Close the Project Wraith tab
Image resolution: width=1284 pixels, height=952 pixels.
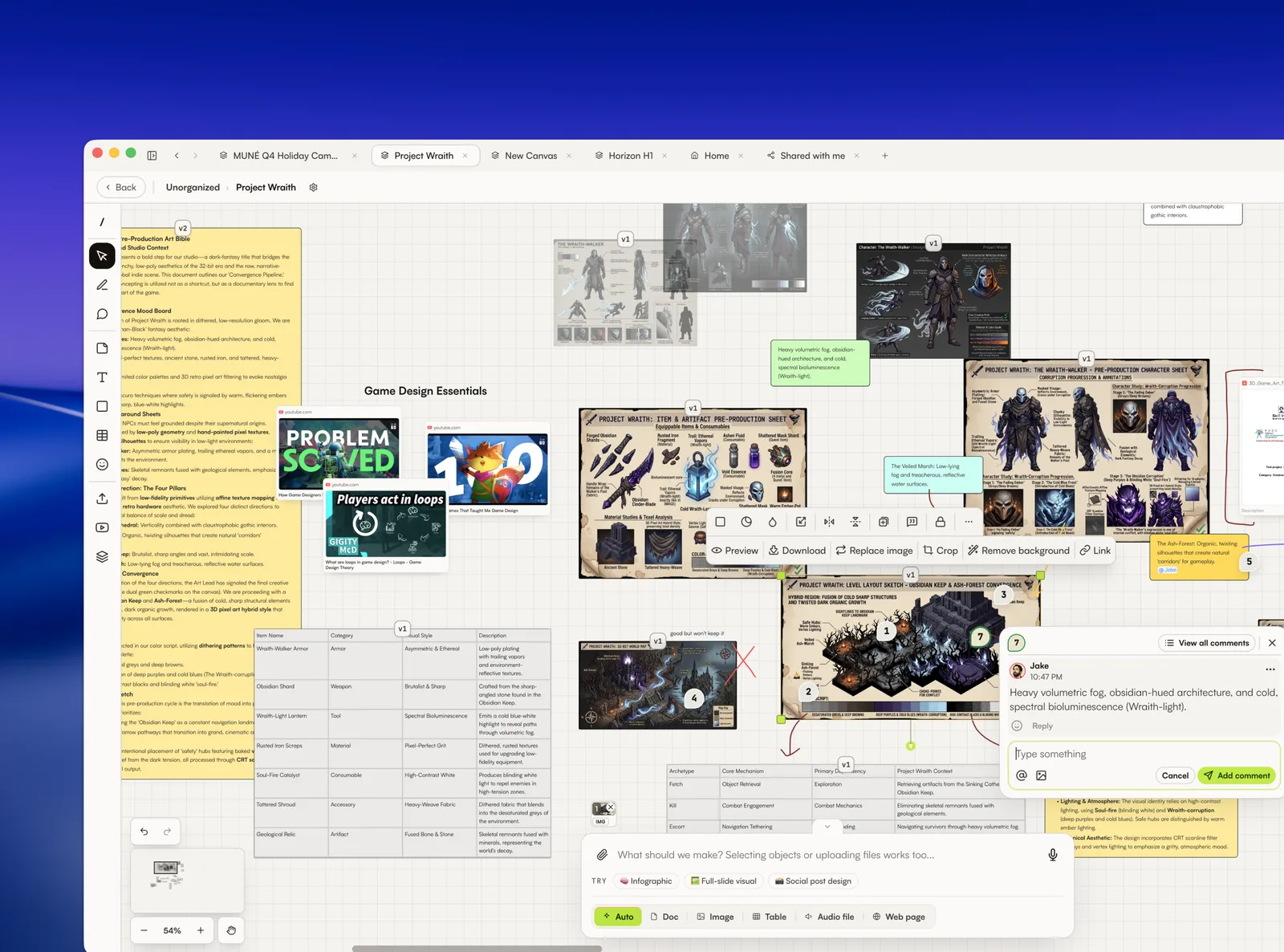click(x=465, y=156)
